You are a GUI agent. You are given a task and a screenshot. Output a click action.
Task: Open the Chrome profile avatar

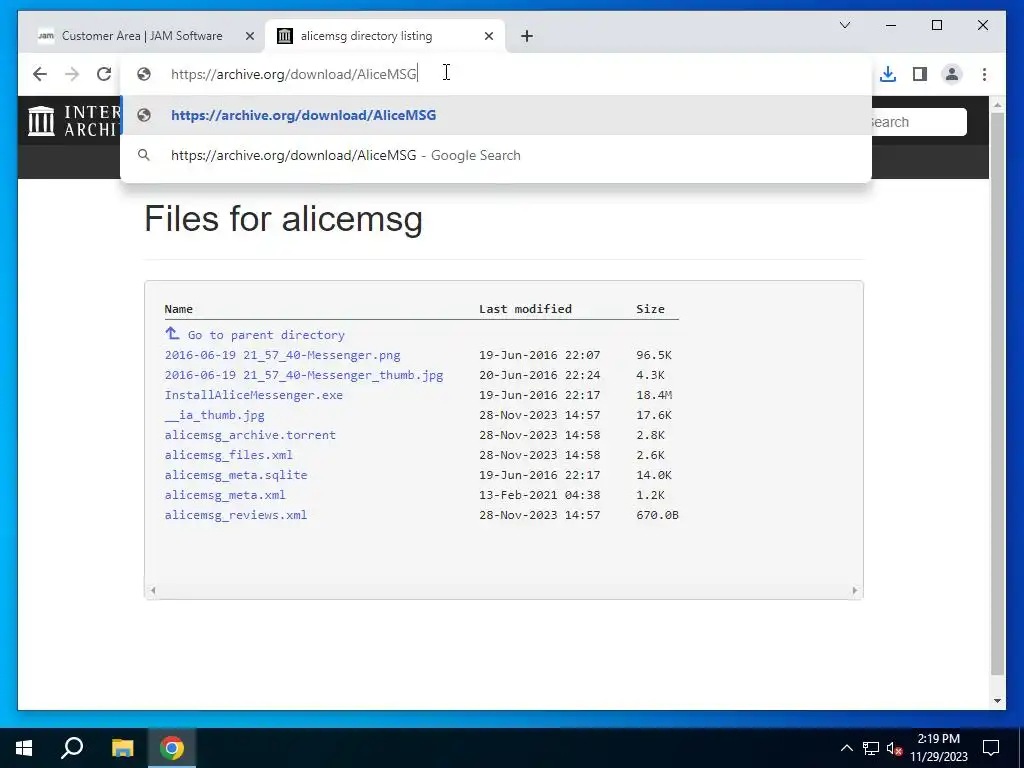tap(952, 74)
